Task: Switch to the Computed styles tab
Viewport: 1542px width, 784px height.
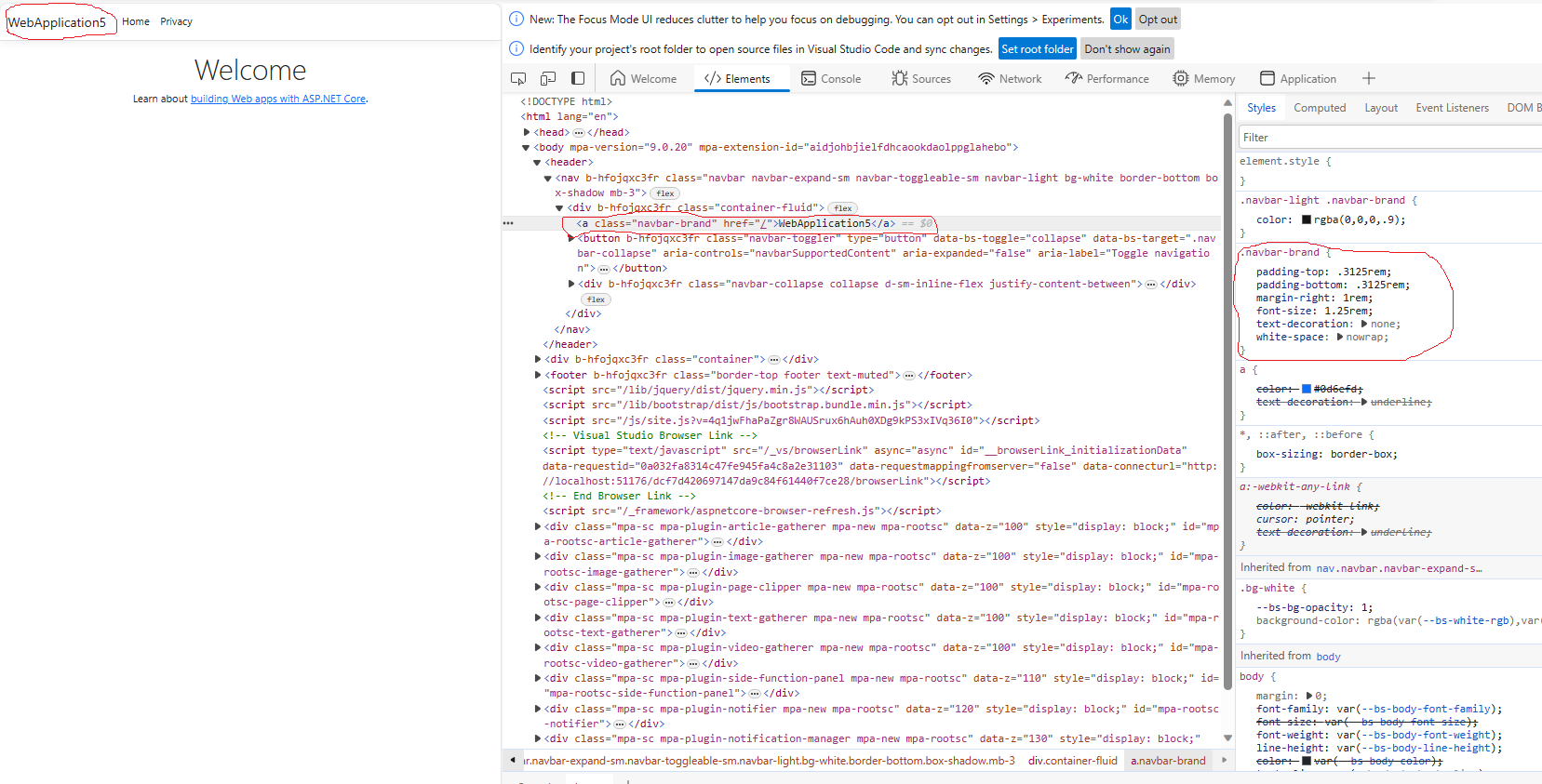Action: [x=1320, y=108]
